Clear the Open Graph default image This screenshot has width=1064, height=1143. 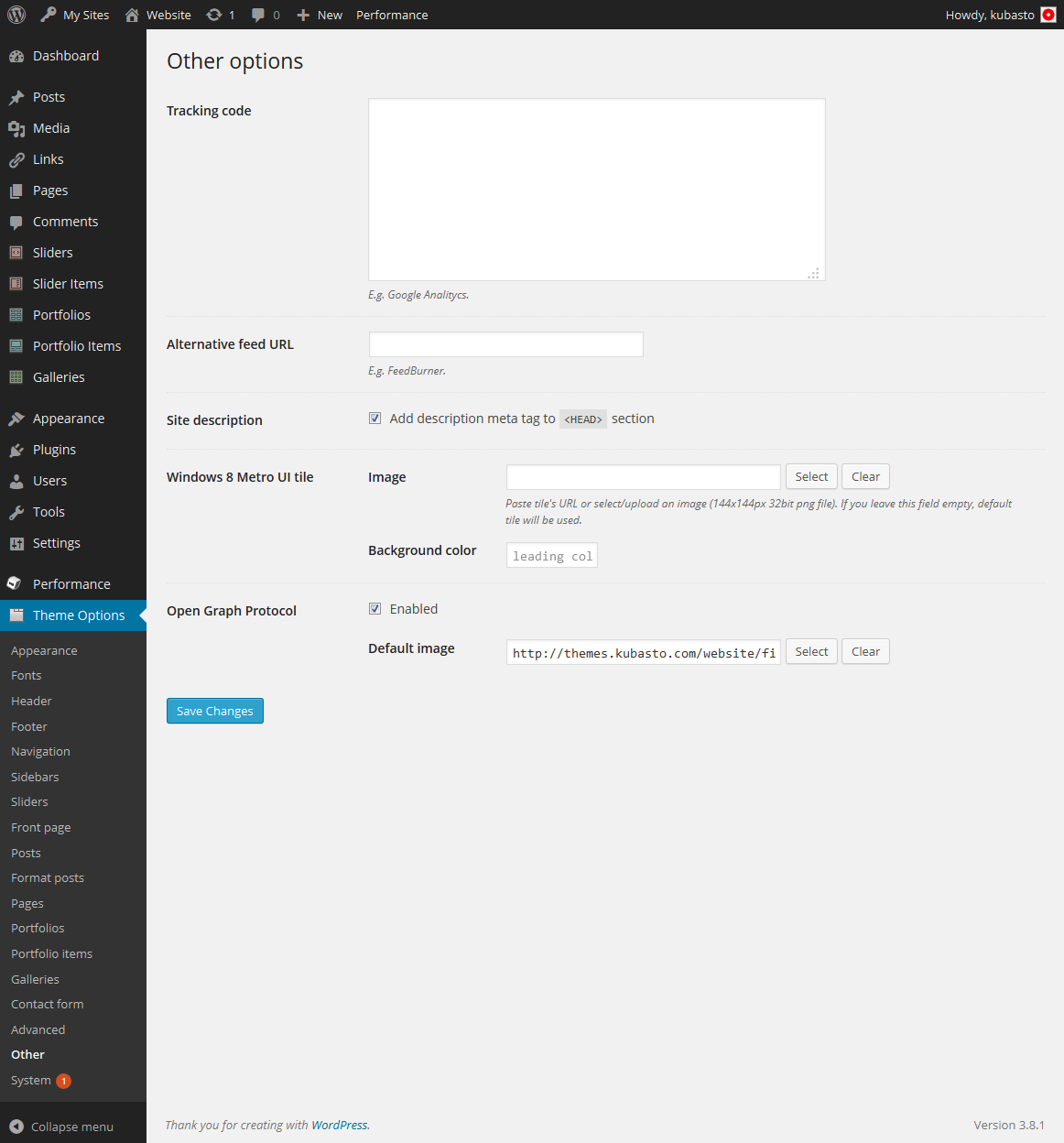[x=865, y=652]
